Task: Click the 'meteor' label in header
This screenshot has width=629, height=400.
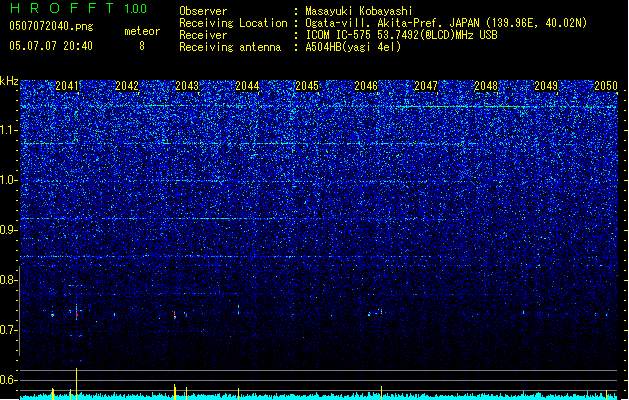Action: (x=142, y=31)
